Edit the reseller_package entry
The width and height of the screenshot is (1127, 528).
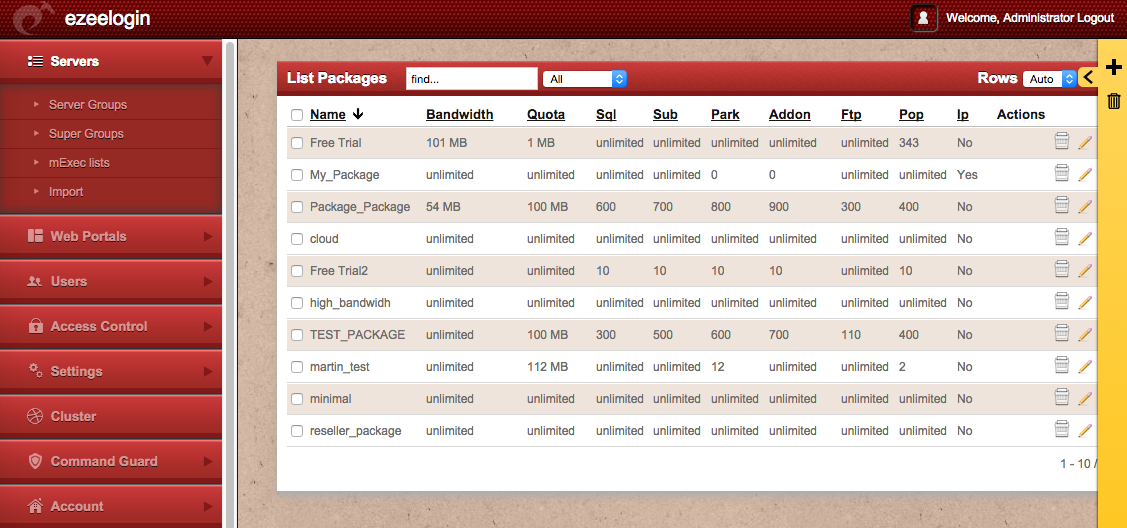click(1085, 430)
